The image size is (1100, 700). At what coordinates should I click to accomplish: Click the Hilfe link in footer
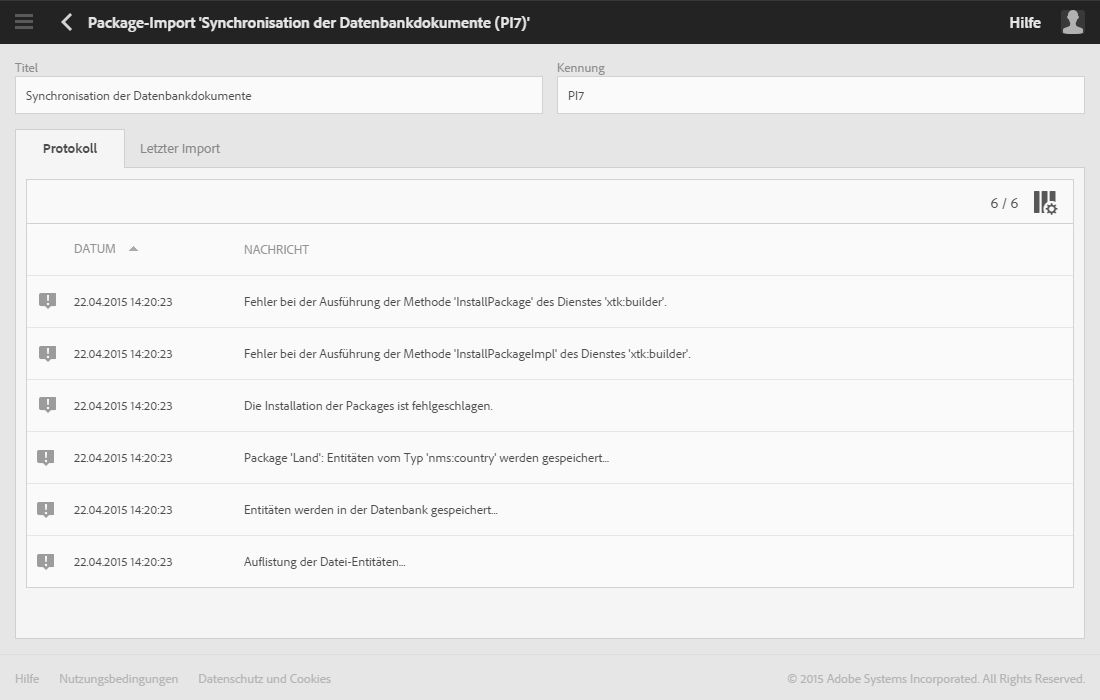pyautogui.click(x=27, y=679)
